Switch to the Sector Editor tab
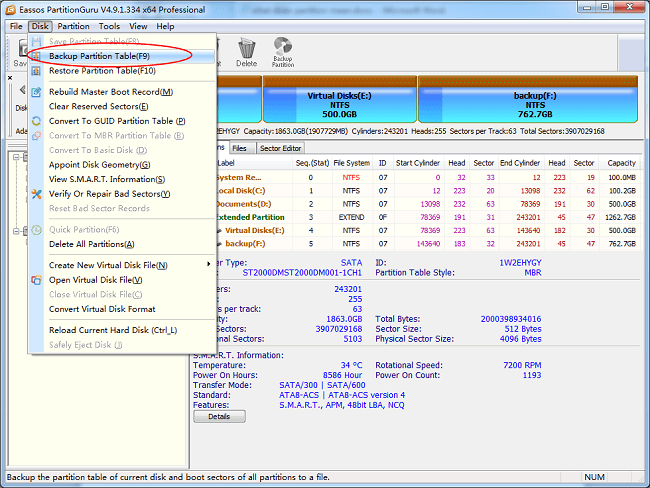 (281, 148)
